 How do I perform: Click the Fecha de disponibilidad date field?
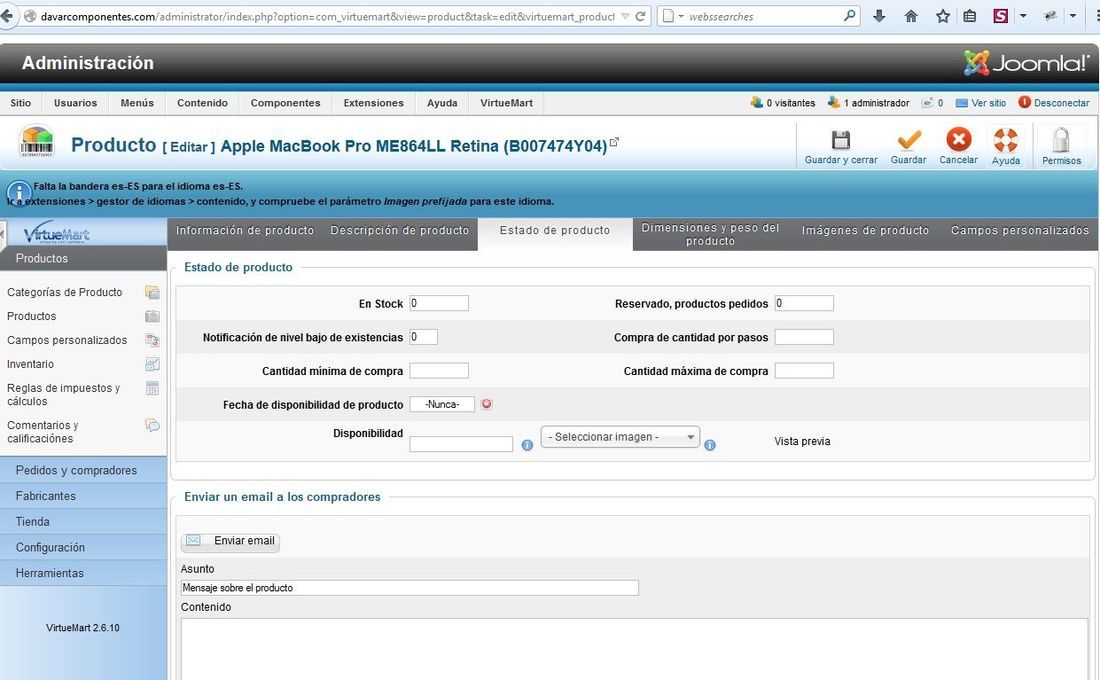pos(442,404)
